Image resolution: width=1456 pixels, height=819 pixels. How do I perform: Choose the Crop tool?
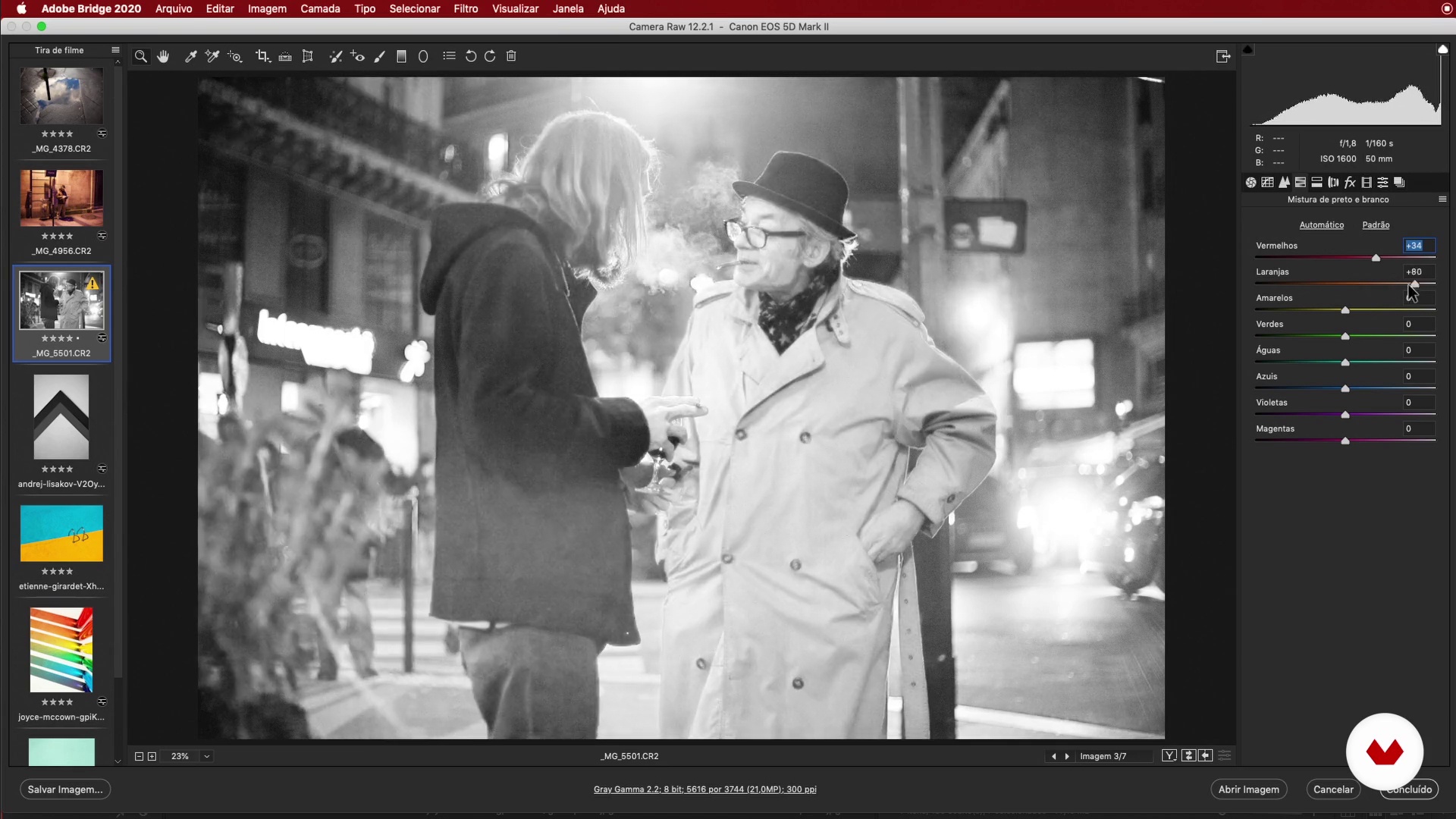click(262, 56)
